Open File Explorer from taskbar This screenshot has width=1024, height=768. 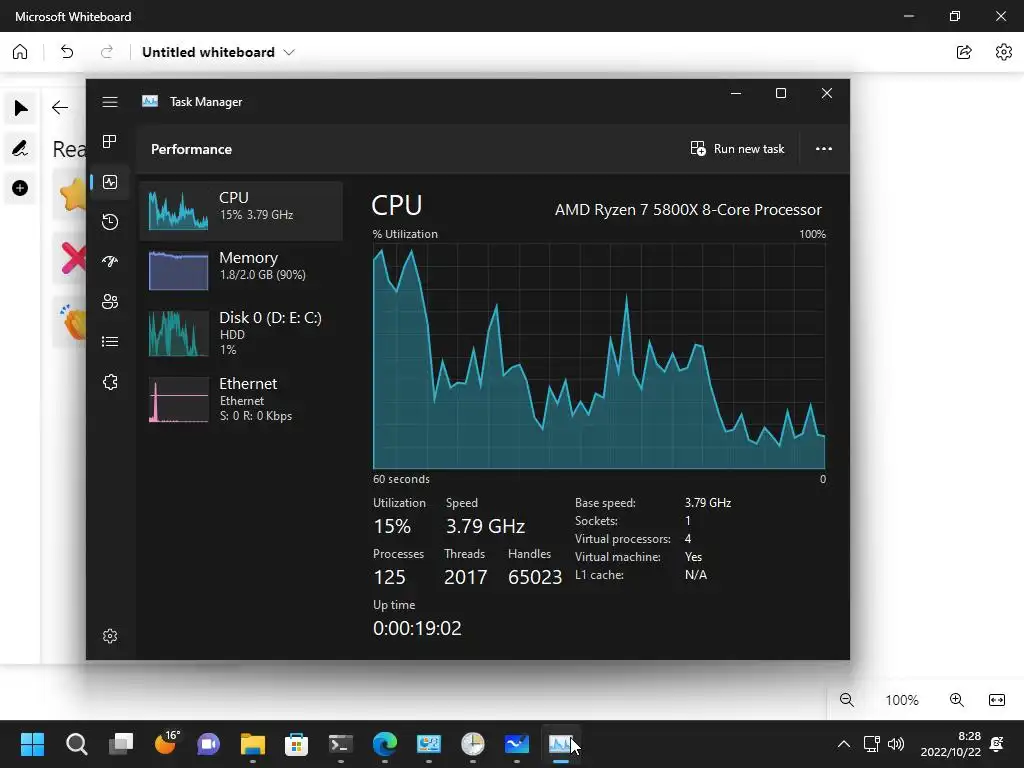click(x=253, y=744)
